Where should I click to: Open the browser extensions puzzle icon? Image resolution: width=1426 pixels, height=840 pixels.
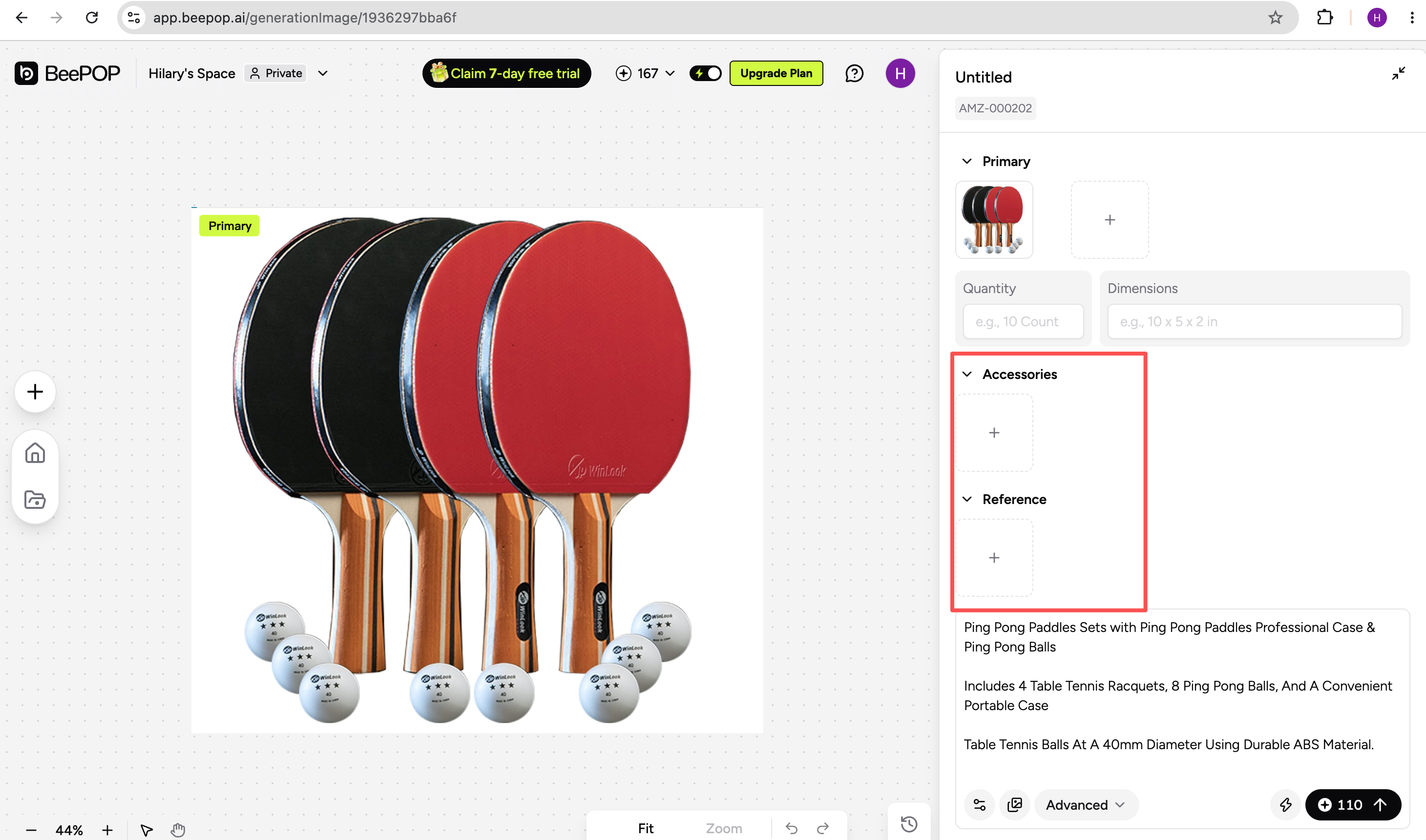point(1325,18)
